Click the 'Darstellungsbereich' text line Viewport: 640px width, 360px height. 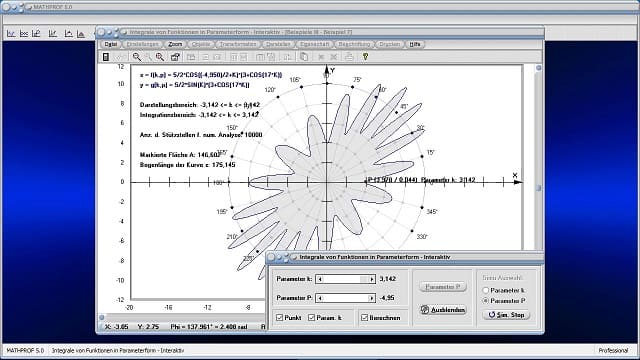tap(200, 105)
